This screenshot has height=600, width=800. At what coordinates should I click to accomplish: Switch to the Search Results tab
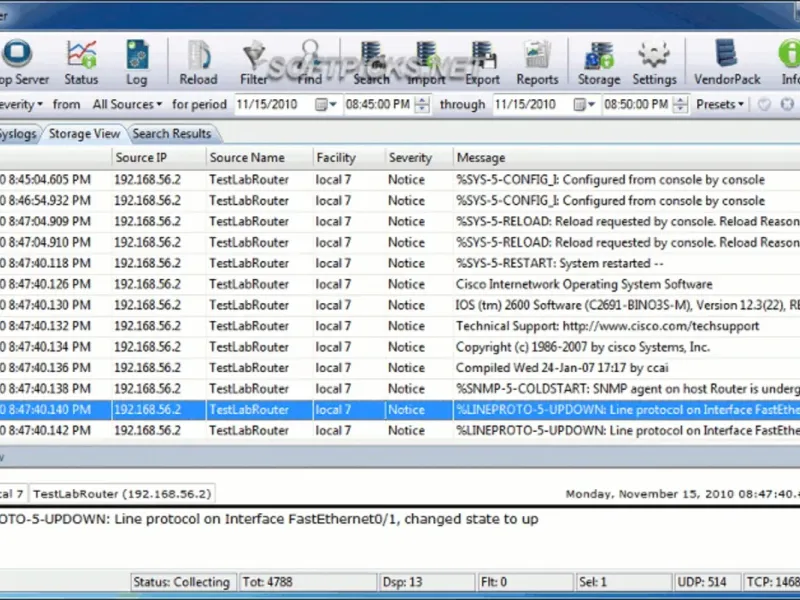172,134
